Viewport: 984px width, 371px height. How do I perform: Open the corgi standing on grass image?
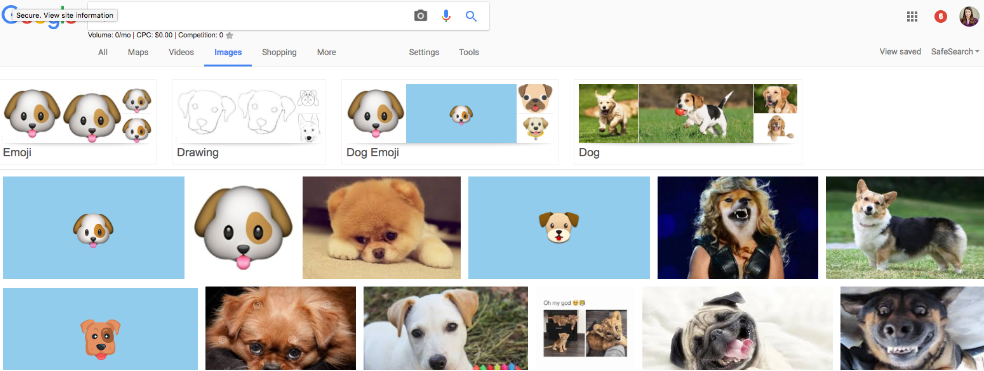pyautogui.click(x=905, y=227)
